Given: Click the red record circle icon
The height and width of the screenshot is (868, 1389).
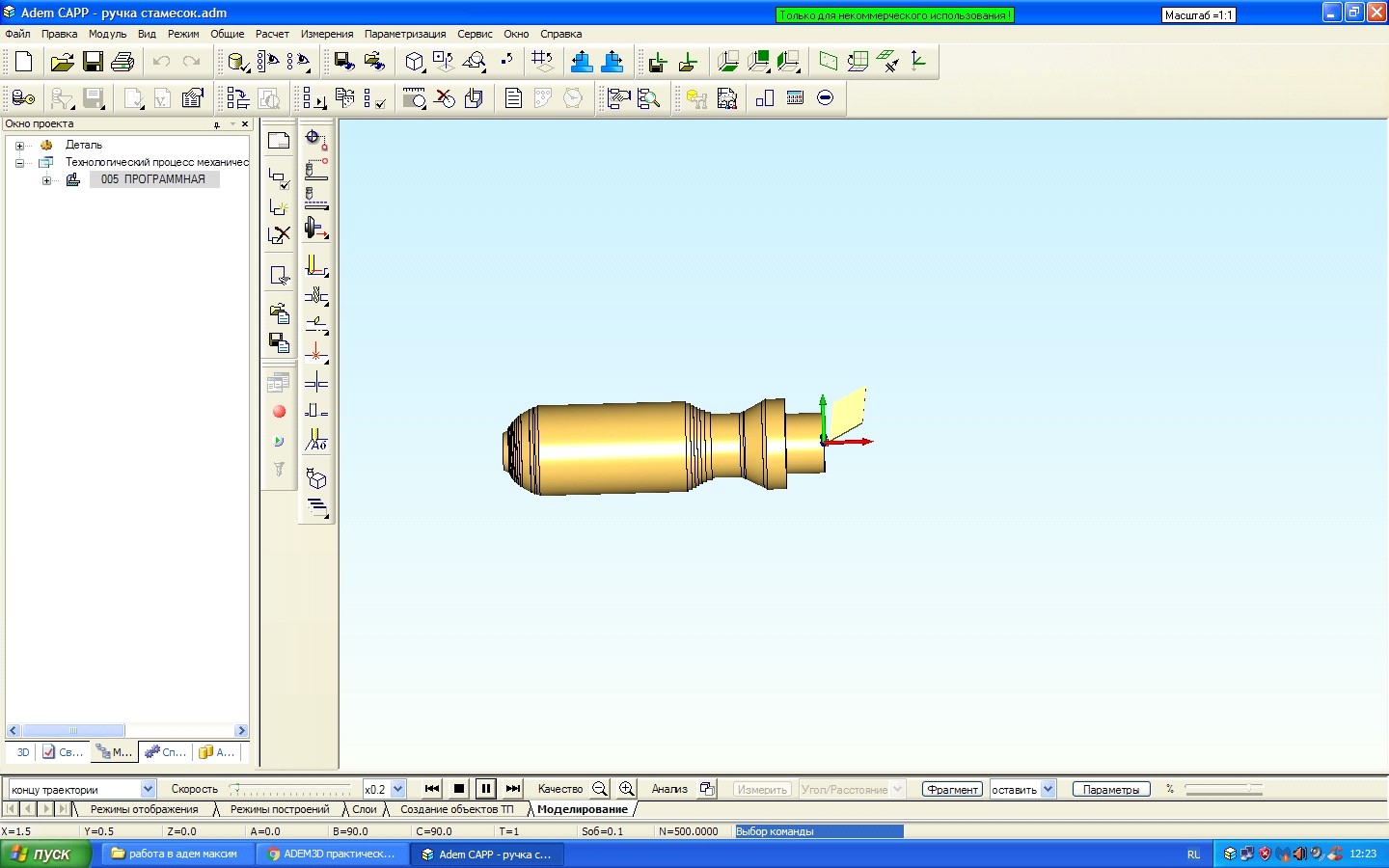Looking at the screenshot, I should pyautogui.click(x=279, y=412).
